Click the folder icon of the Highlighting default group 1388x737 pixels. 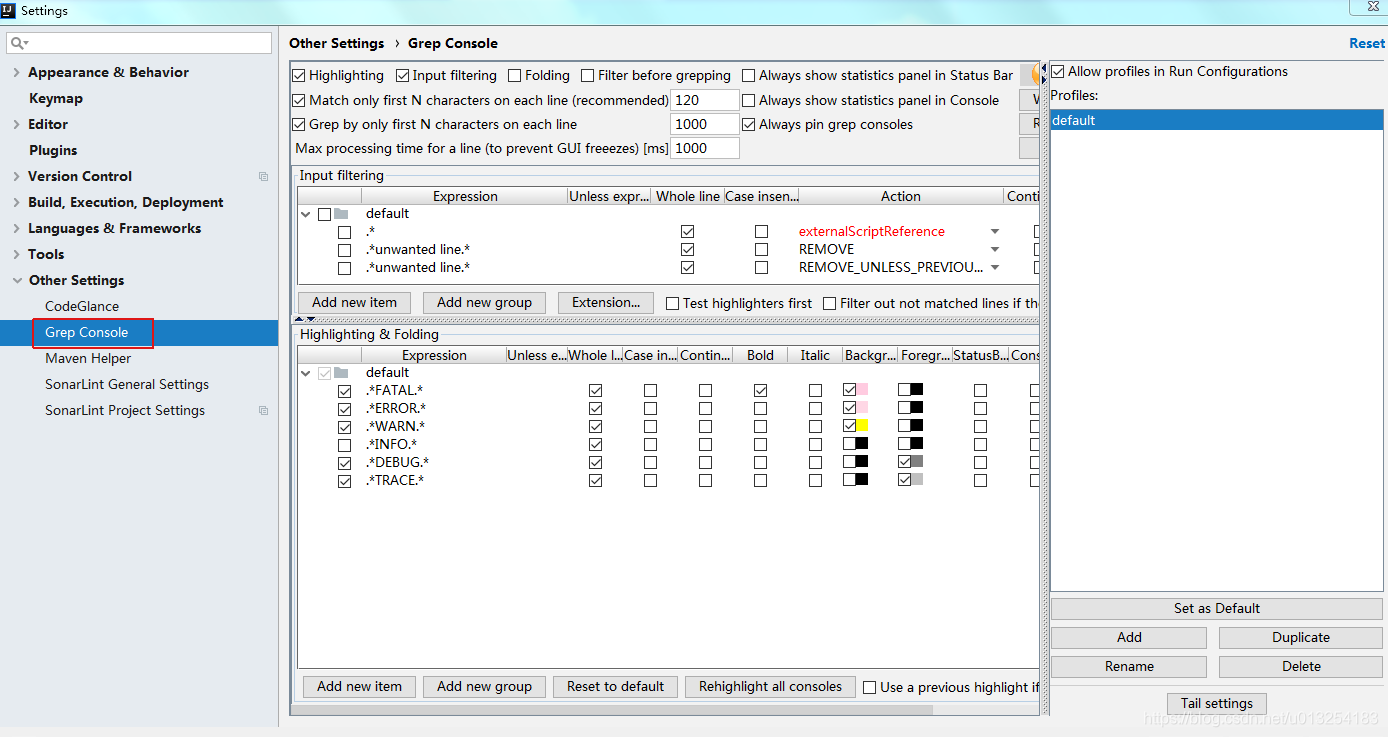pos(341,372)
